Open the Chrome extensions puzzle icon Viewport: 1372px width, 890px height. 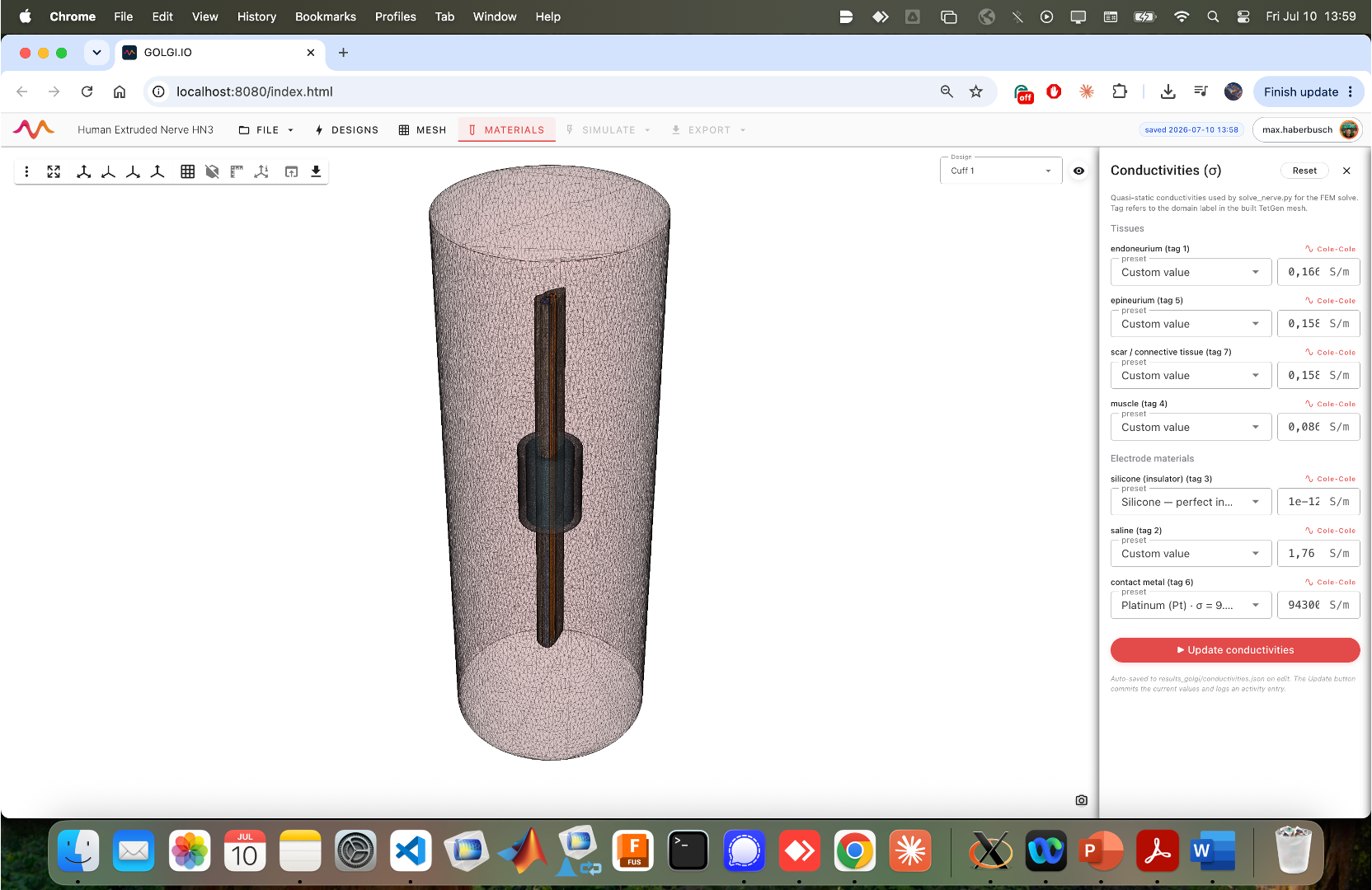[1119, 91]
